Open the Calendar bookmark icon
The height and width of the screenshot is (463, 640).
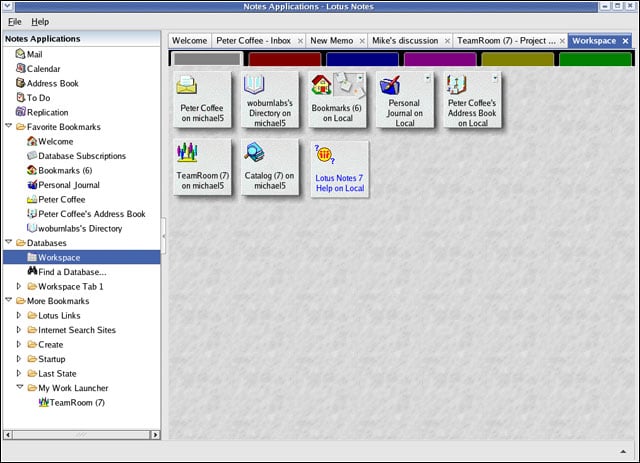[20, 69]
